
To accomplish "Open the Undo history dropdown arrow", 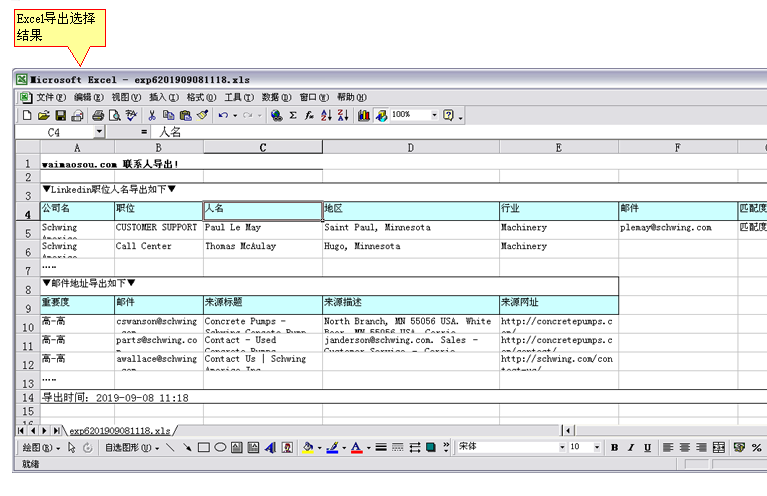I will (235, 115).
